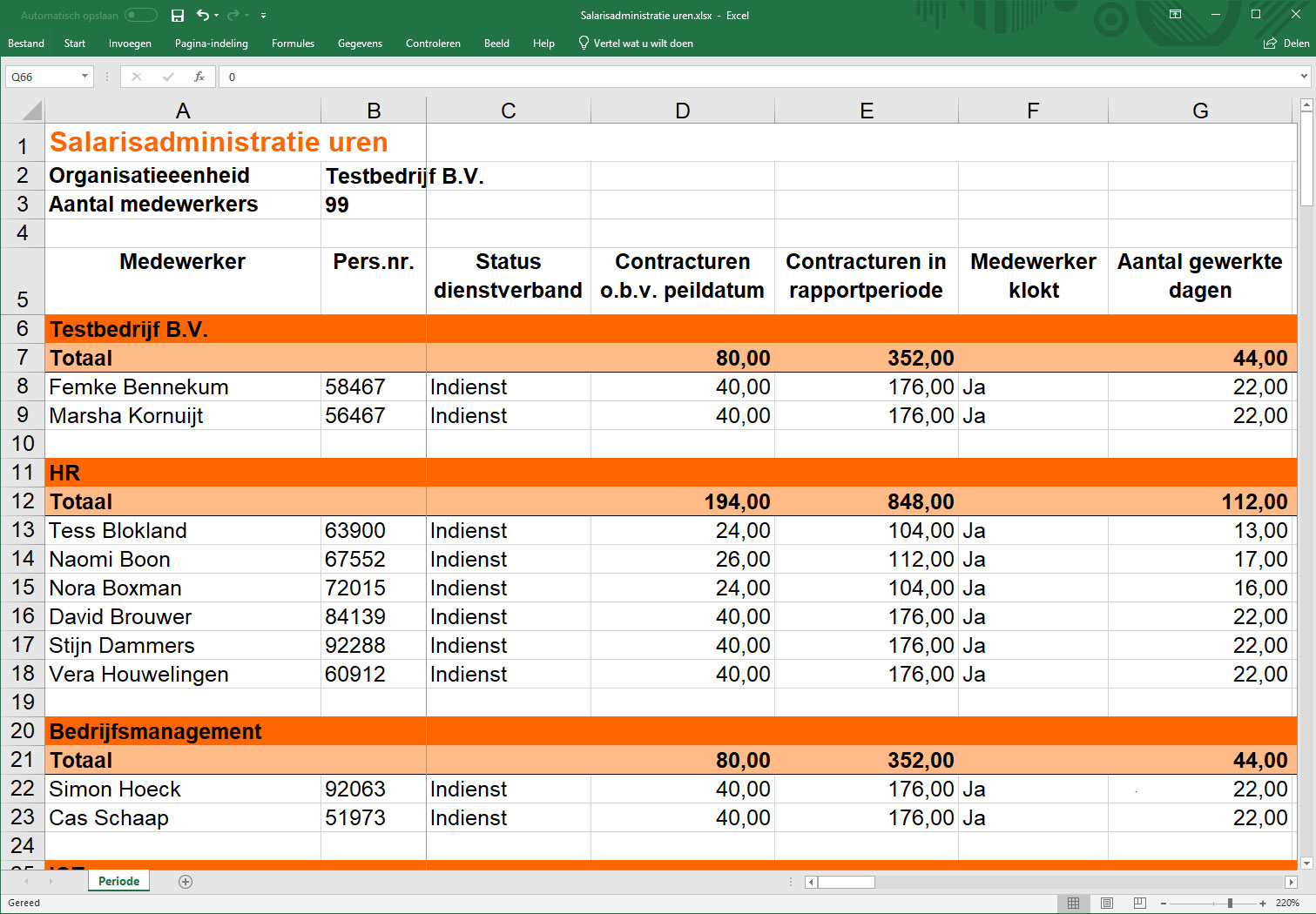
Task: Click the Salarisadministratie uren title cell
Action: pos(219,142)
